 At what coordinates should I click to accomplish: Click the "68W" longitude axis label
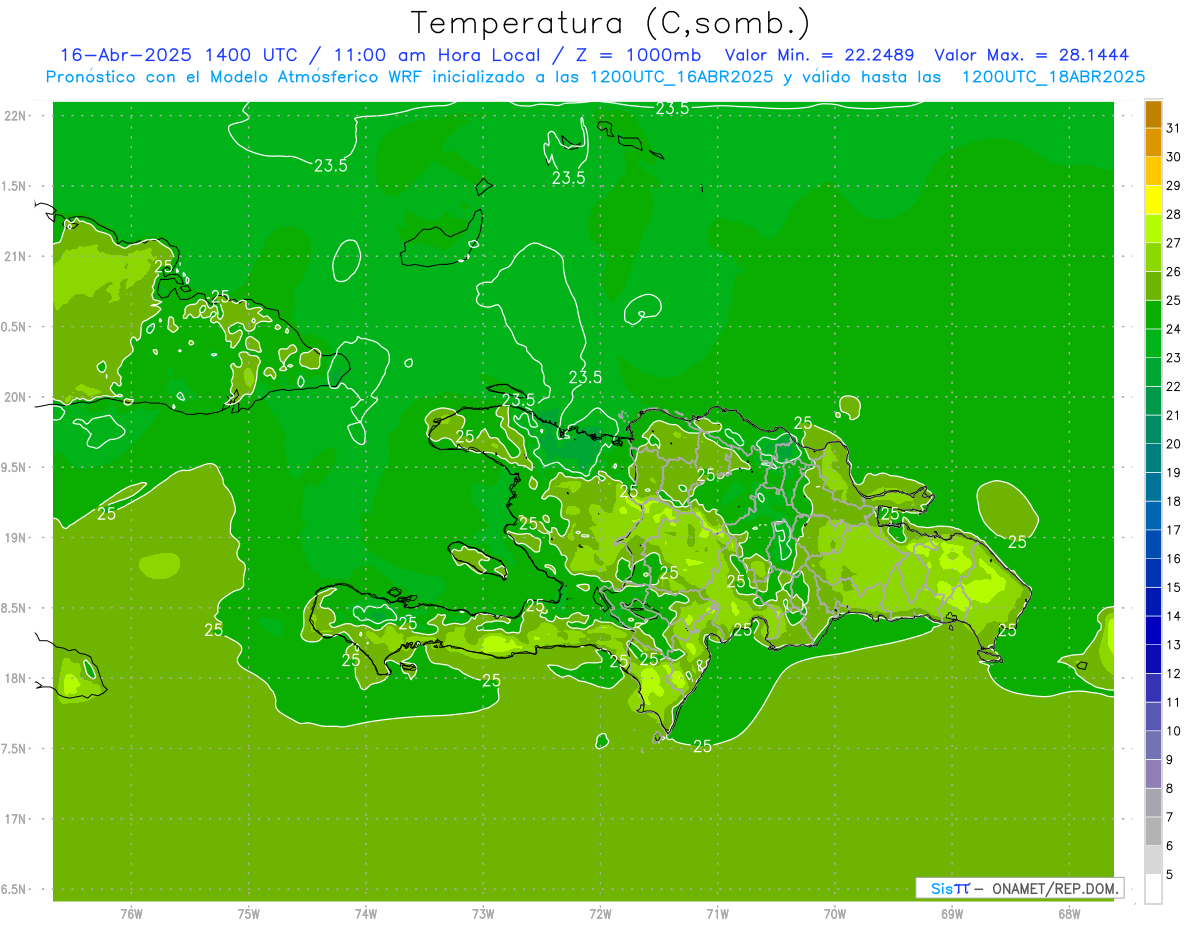[1069, 914]
